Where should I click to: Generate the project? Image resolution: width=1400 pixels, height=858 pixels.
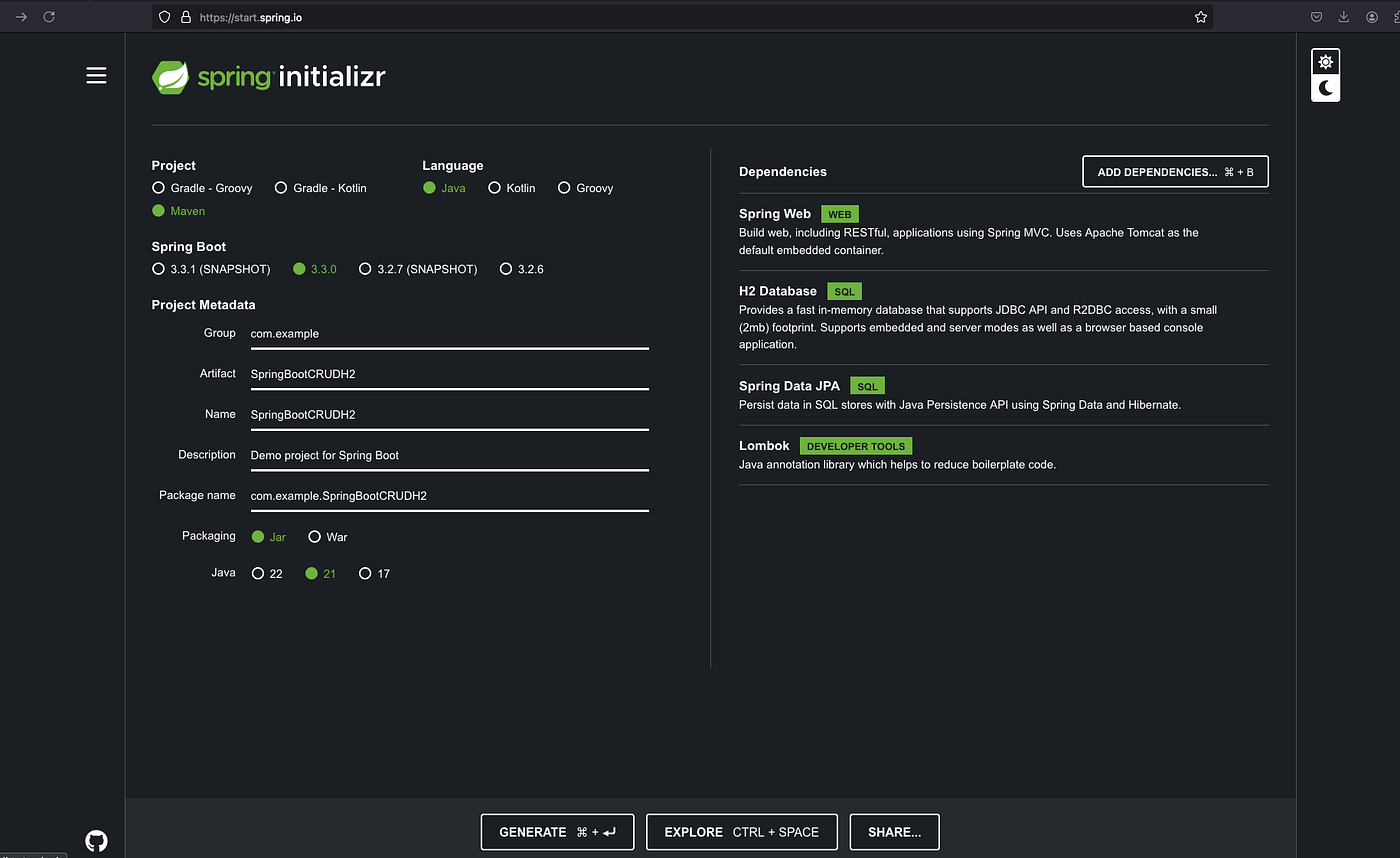point(557,832)
